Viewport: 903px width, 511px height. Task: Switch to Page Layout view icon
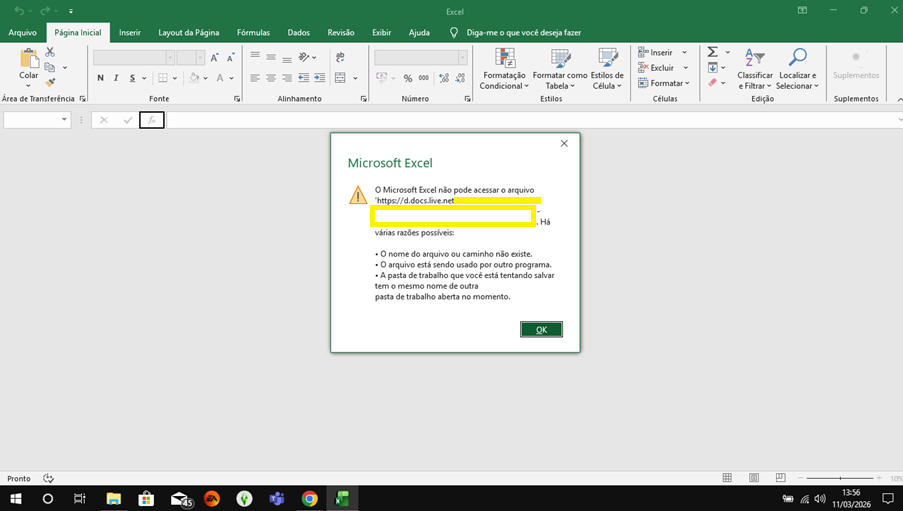tap(754, 478)
